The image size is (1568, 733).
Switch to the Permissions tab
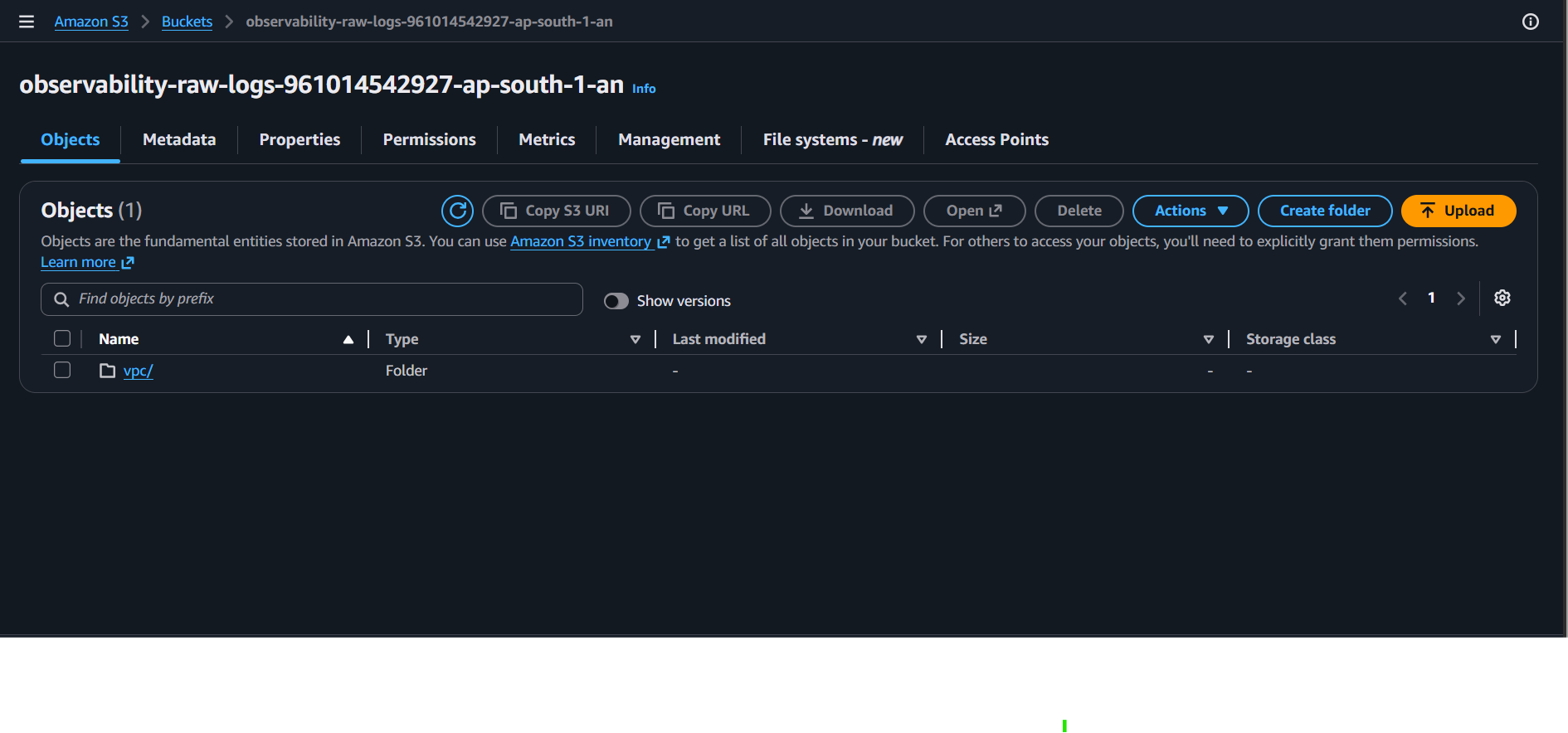point(429,139)
